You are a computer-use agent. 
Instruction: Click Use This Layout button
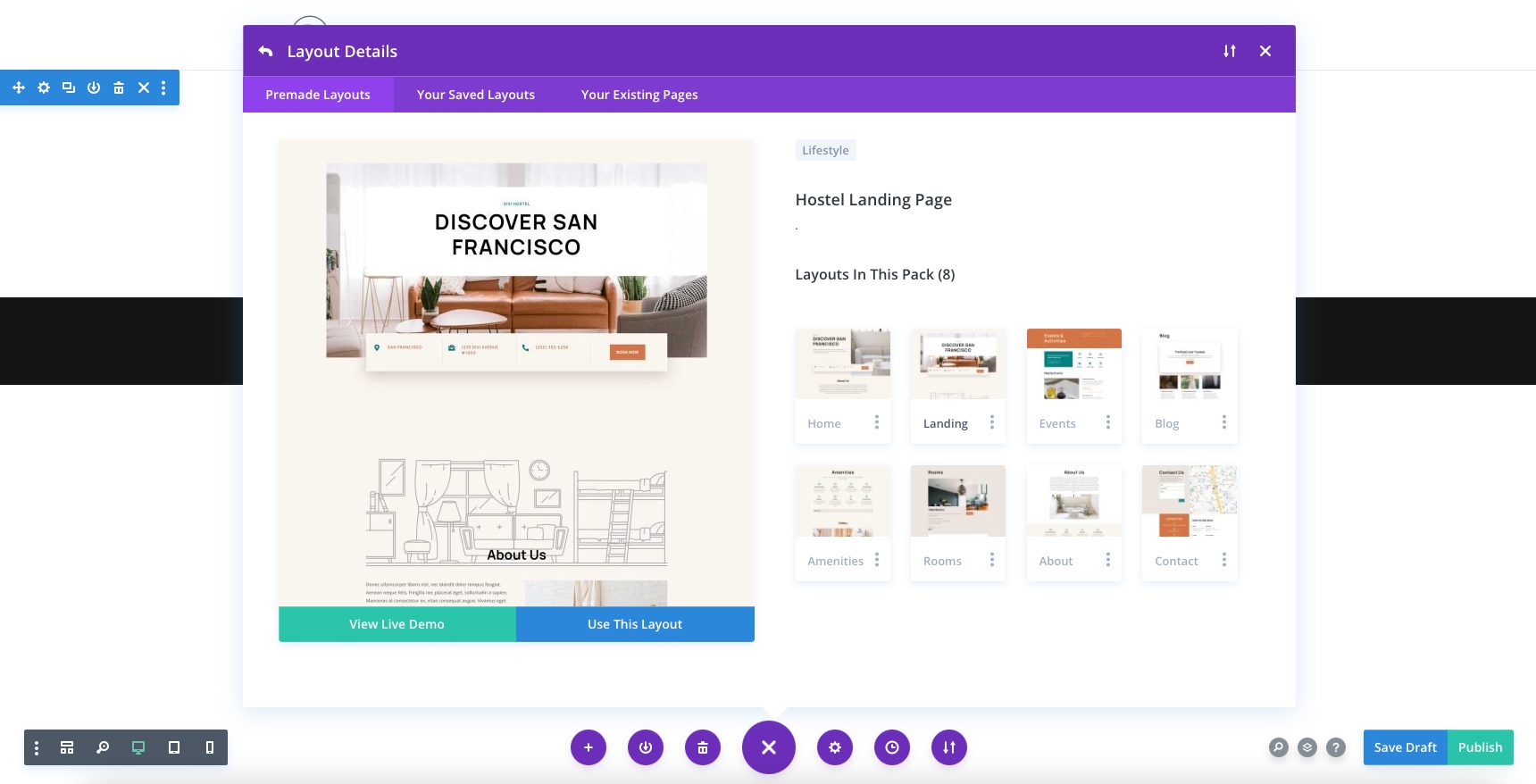coord(635,624)
